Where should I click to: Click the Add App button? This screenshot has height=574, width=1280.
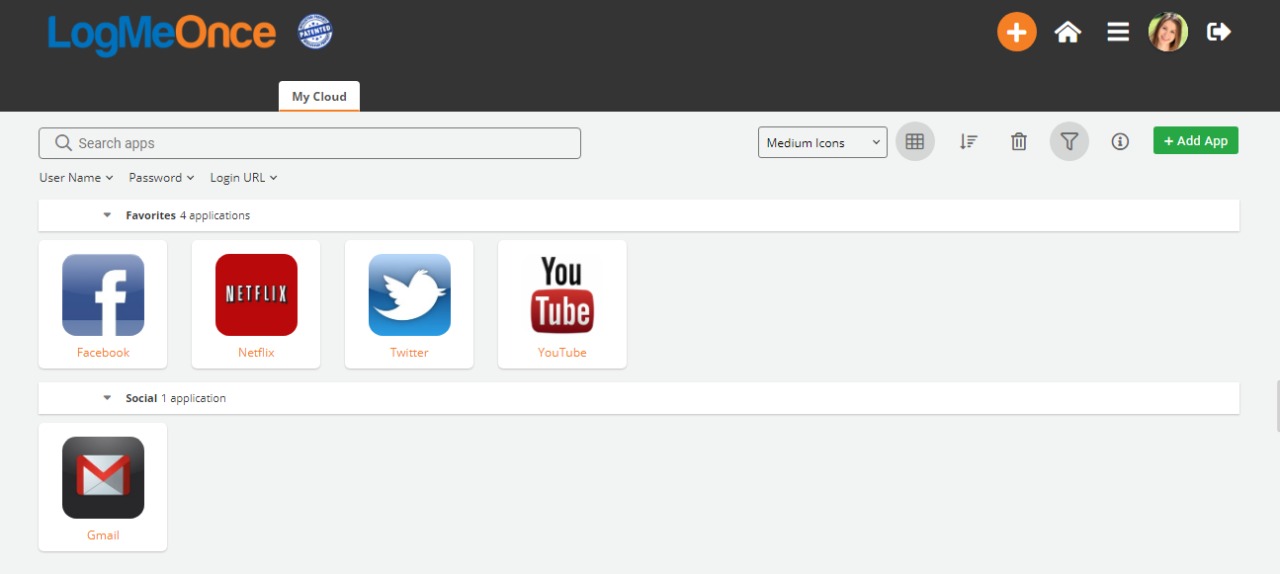point(1196,141)
